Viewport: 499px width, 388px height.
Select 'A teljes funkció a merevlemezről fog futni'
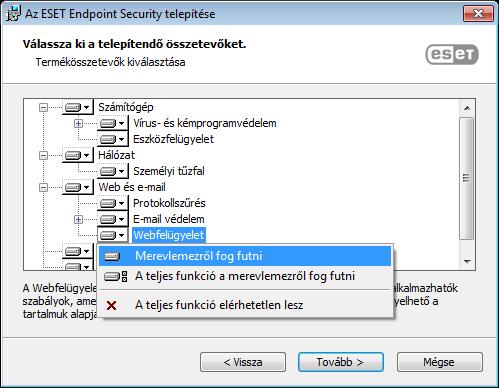[245, 276]
